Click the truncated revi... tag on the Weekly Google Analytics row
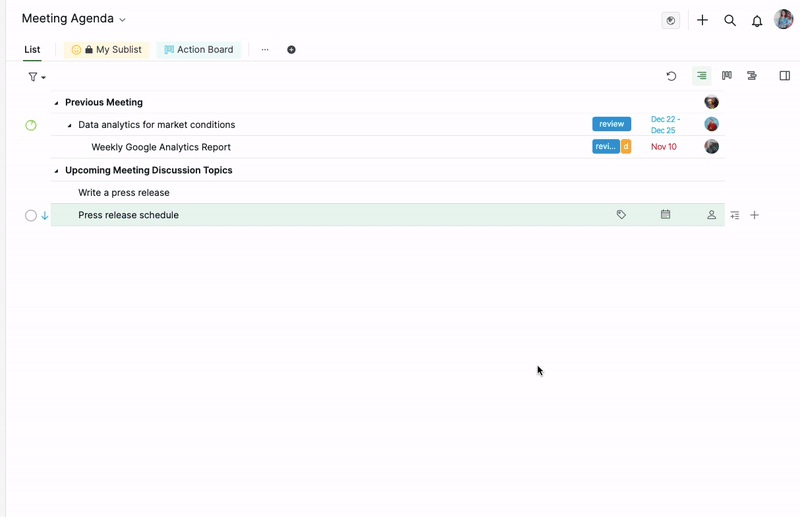 click(606, 146)
